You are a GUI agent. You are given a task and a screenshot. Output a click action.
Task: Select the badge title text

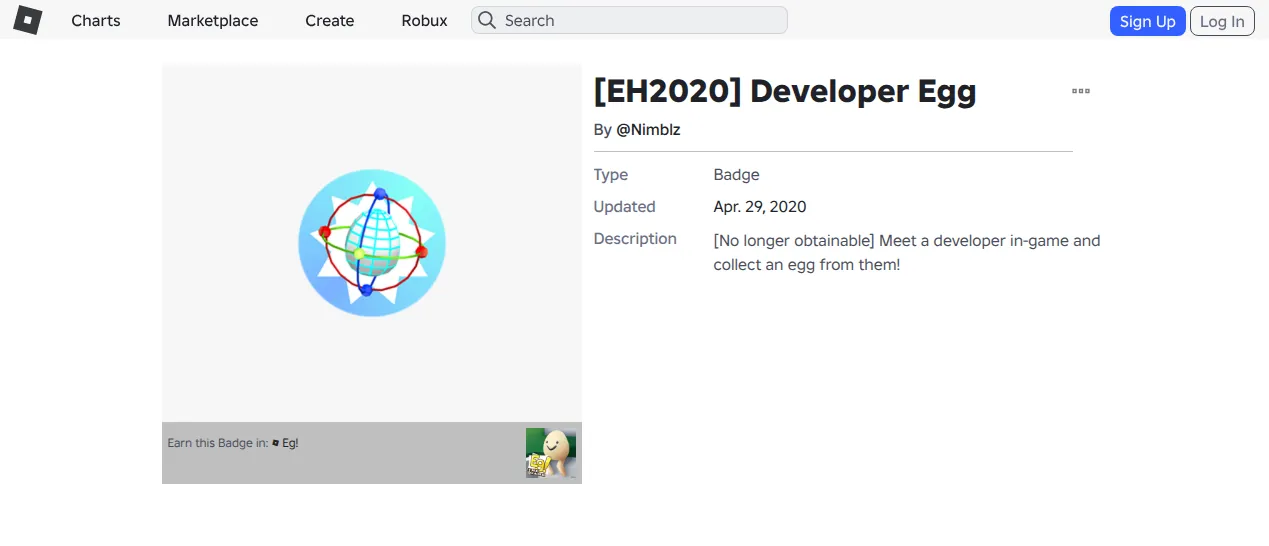(785, 91)
